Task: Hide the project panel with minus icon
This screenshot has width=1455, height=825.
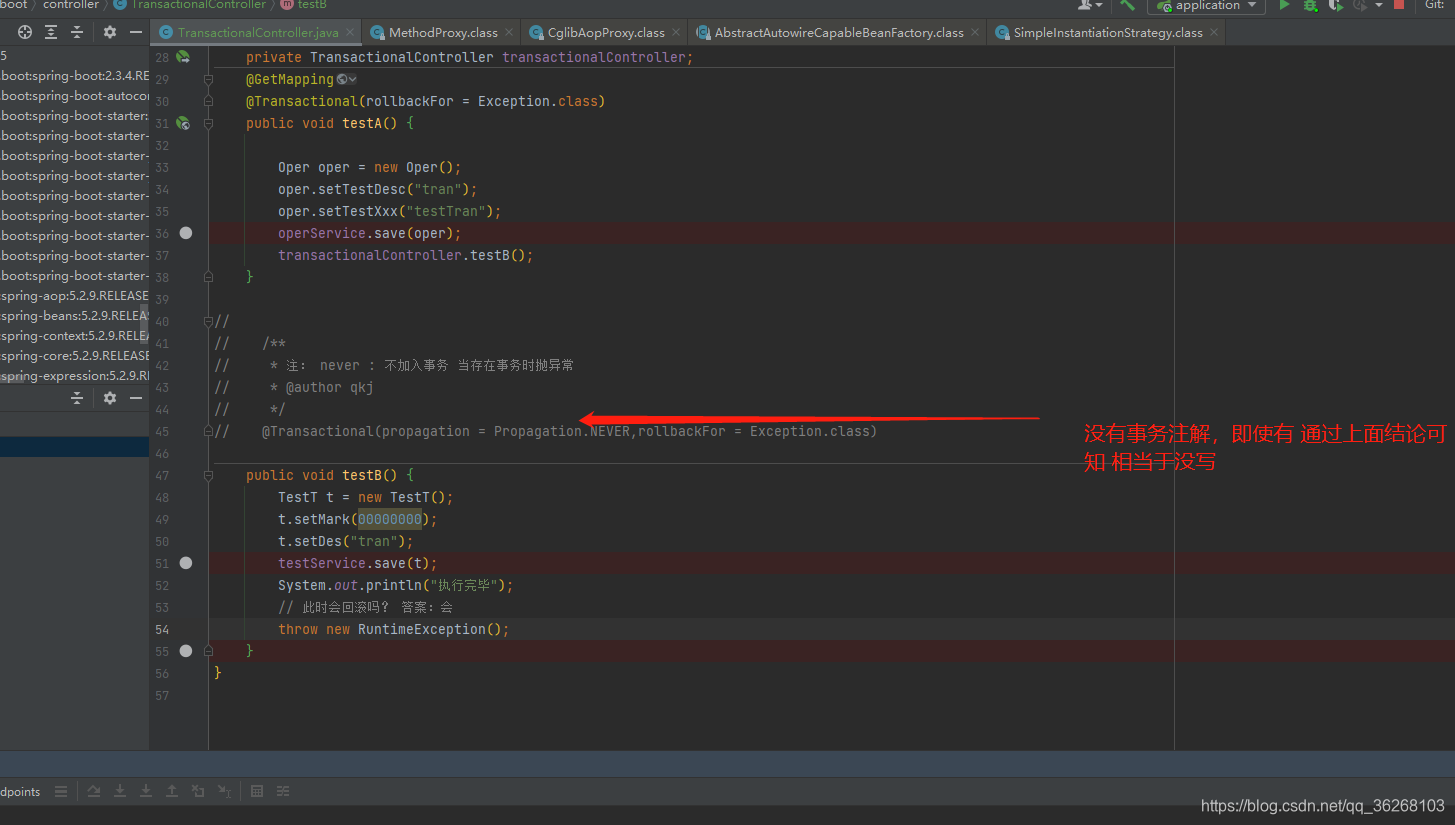Action: 136,33
